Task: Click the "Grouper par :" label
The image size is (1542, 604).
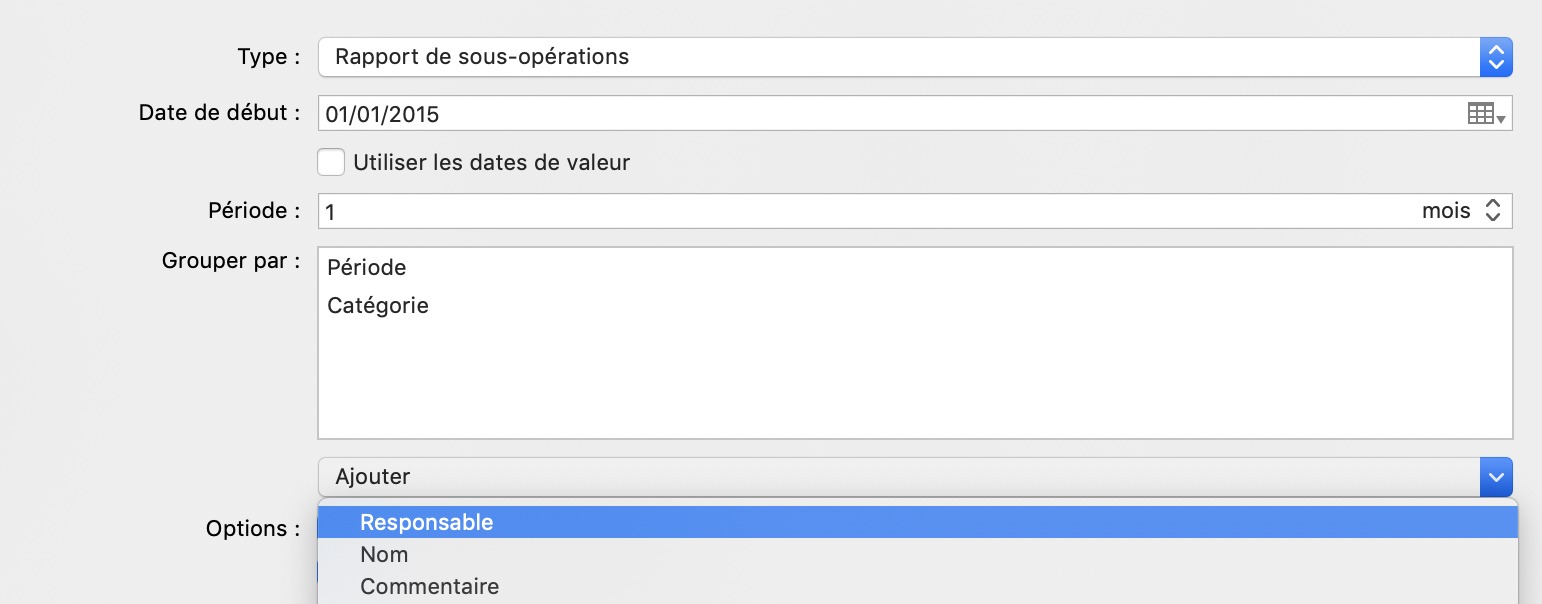Action: tap(231, 261)
